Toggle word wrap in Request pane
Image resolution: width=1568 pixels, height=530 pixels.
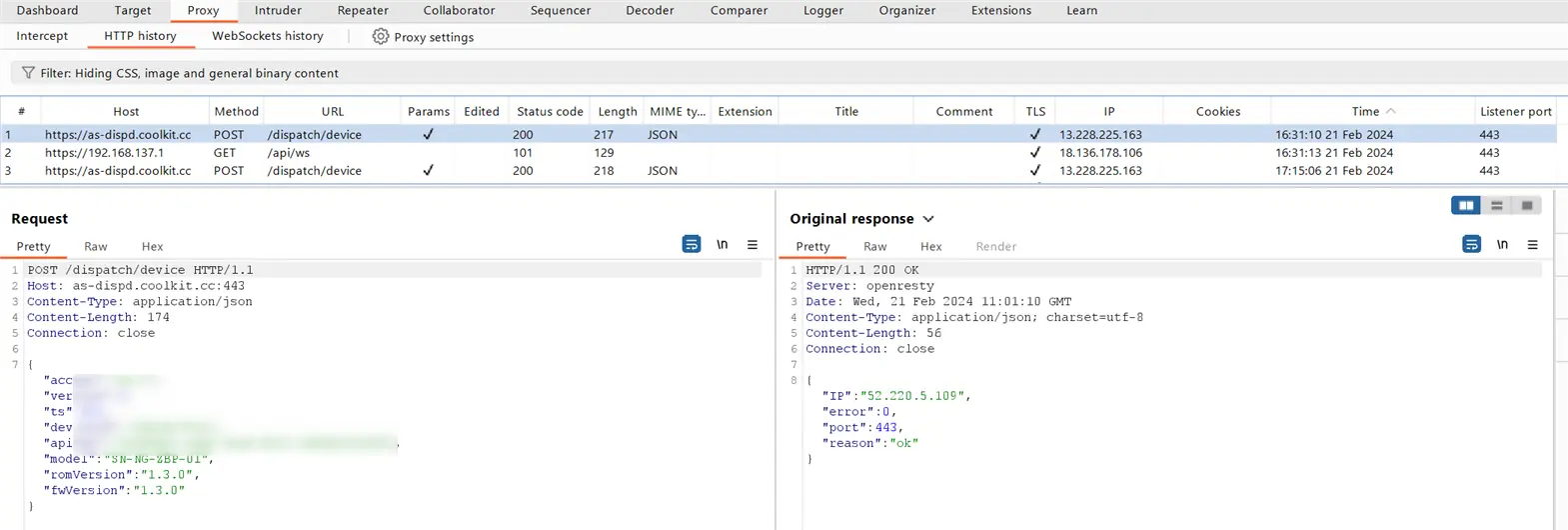pyautogui.click(x=692, y=244)
